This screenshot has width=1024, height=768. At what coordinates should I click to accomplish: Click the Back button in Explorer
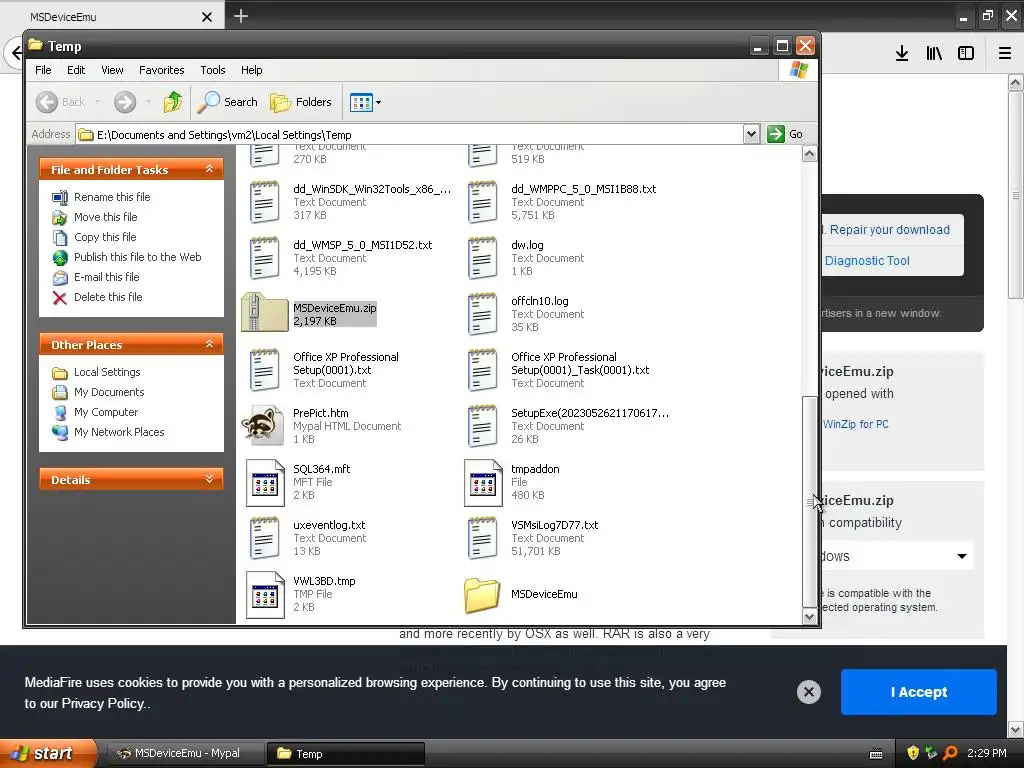point(61,102)
